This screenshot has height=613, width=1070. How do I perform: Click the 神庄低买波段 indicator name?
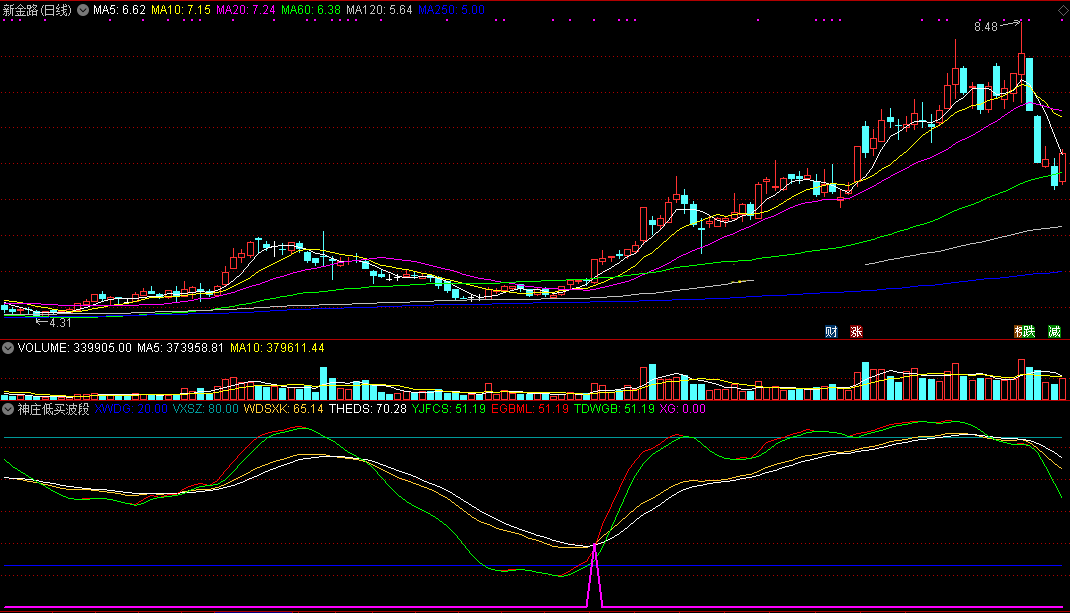pos(53,409)
